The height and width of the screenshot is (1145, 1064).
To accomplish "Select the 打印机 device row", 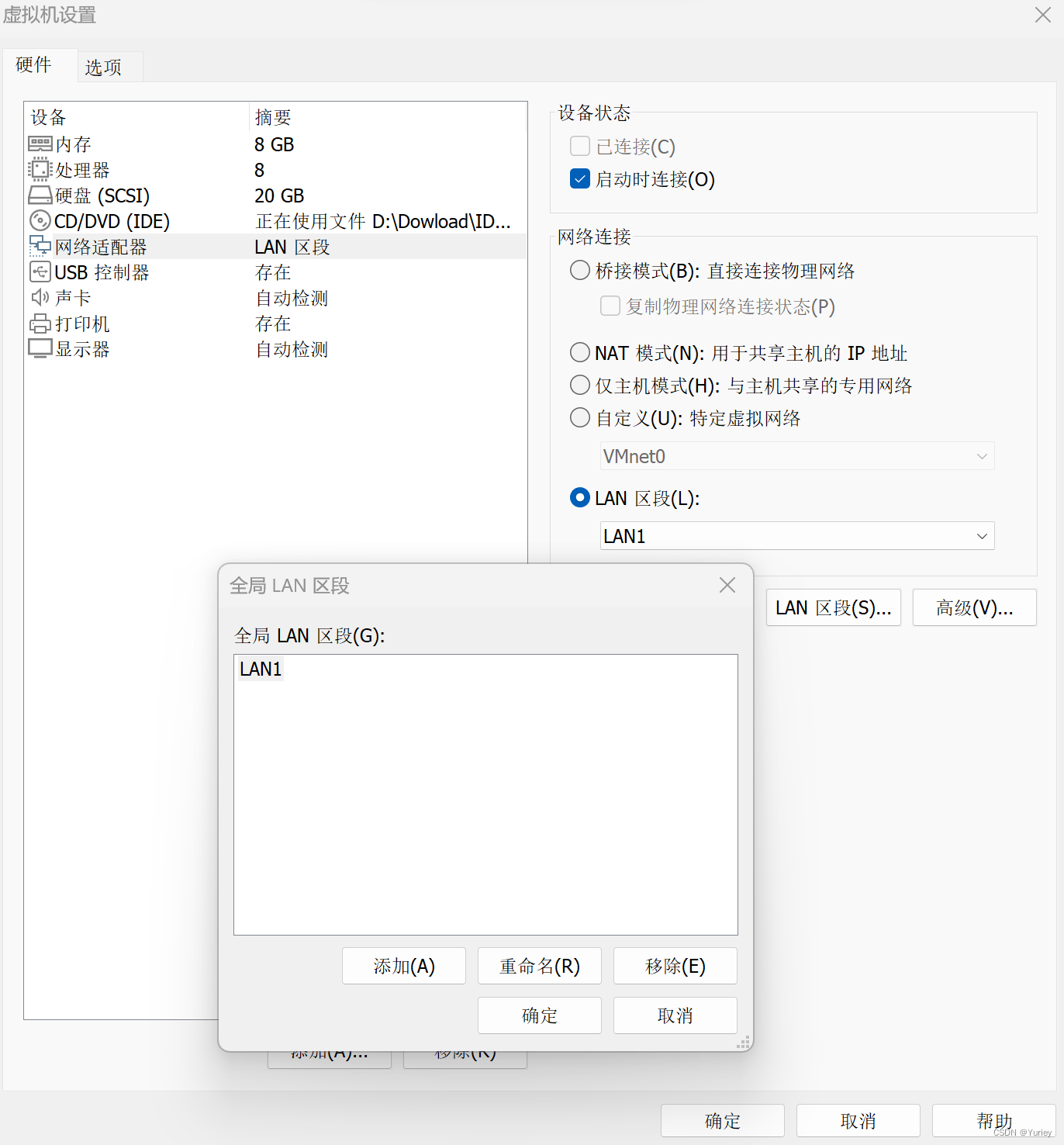I will pos(276,323).
